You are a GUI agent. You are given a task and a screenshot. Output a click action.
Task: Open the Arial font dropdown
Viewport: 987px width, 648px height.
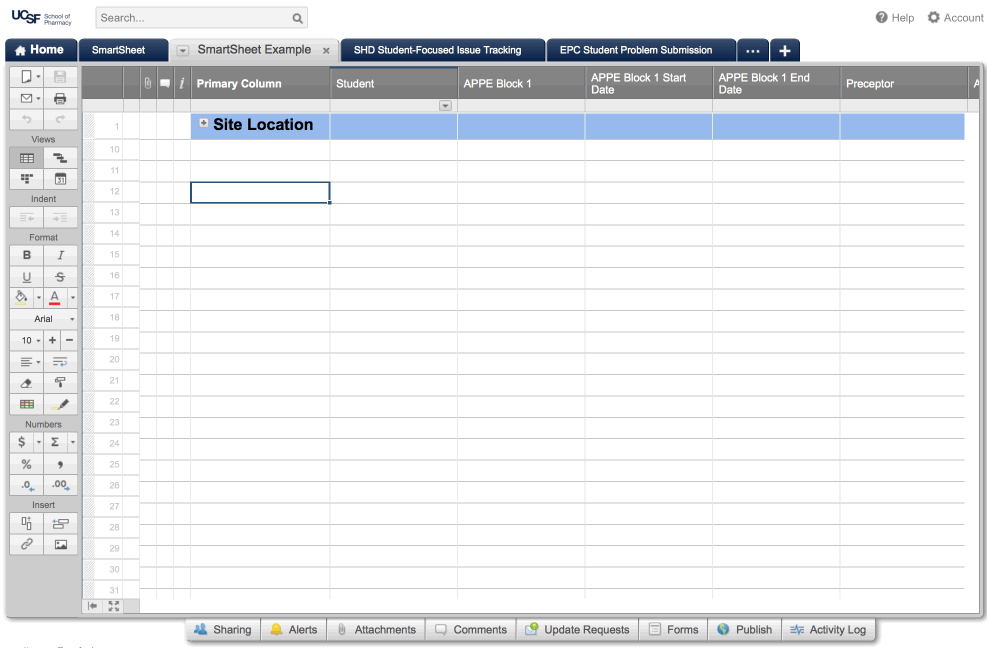(x=43, y=319)
